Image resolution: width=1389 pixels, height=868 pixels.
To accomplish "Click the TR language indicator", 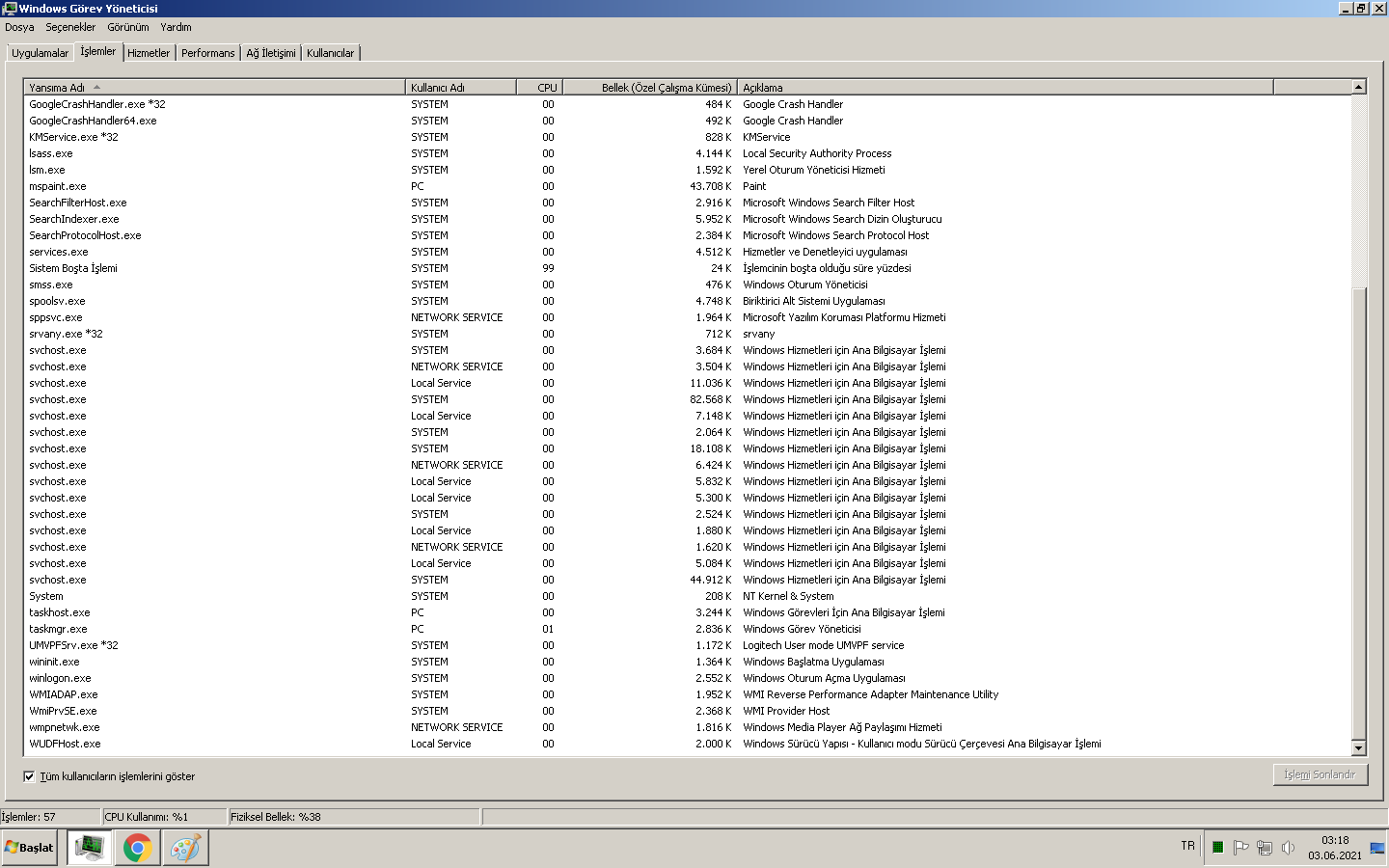I will (1187, 846).
